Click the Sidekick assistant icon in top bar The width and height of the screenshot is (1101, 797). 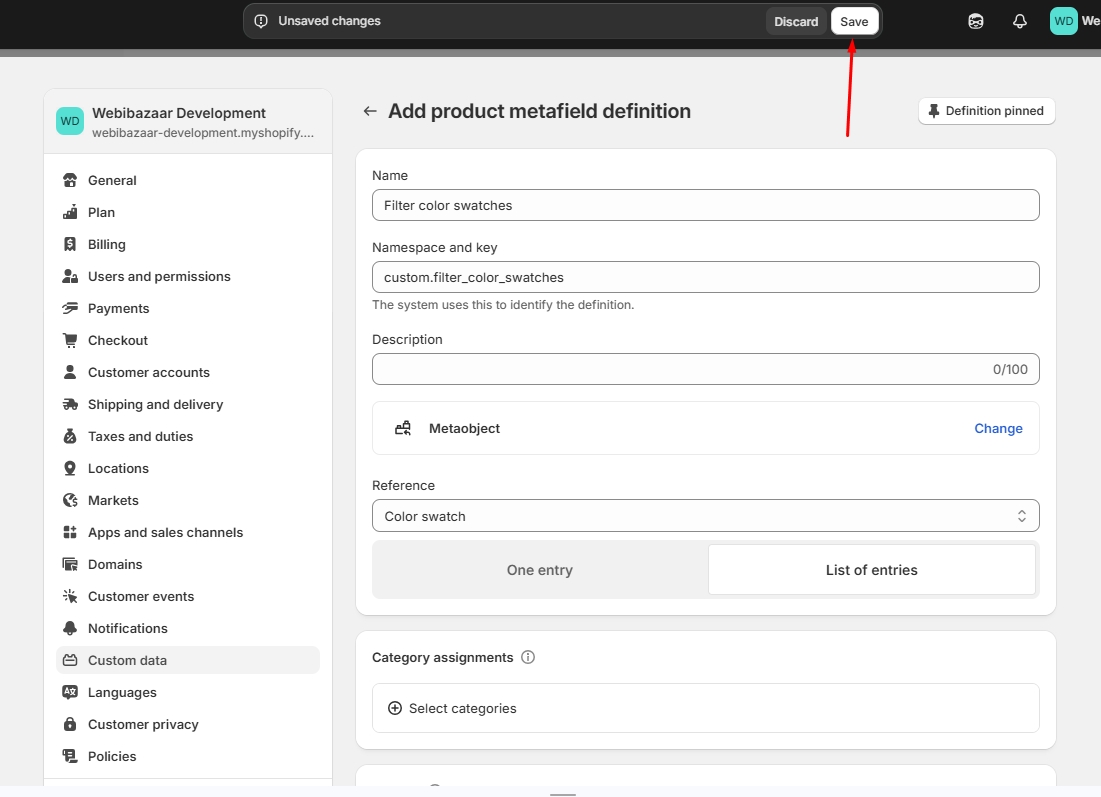(976, 21)
